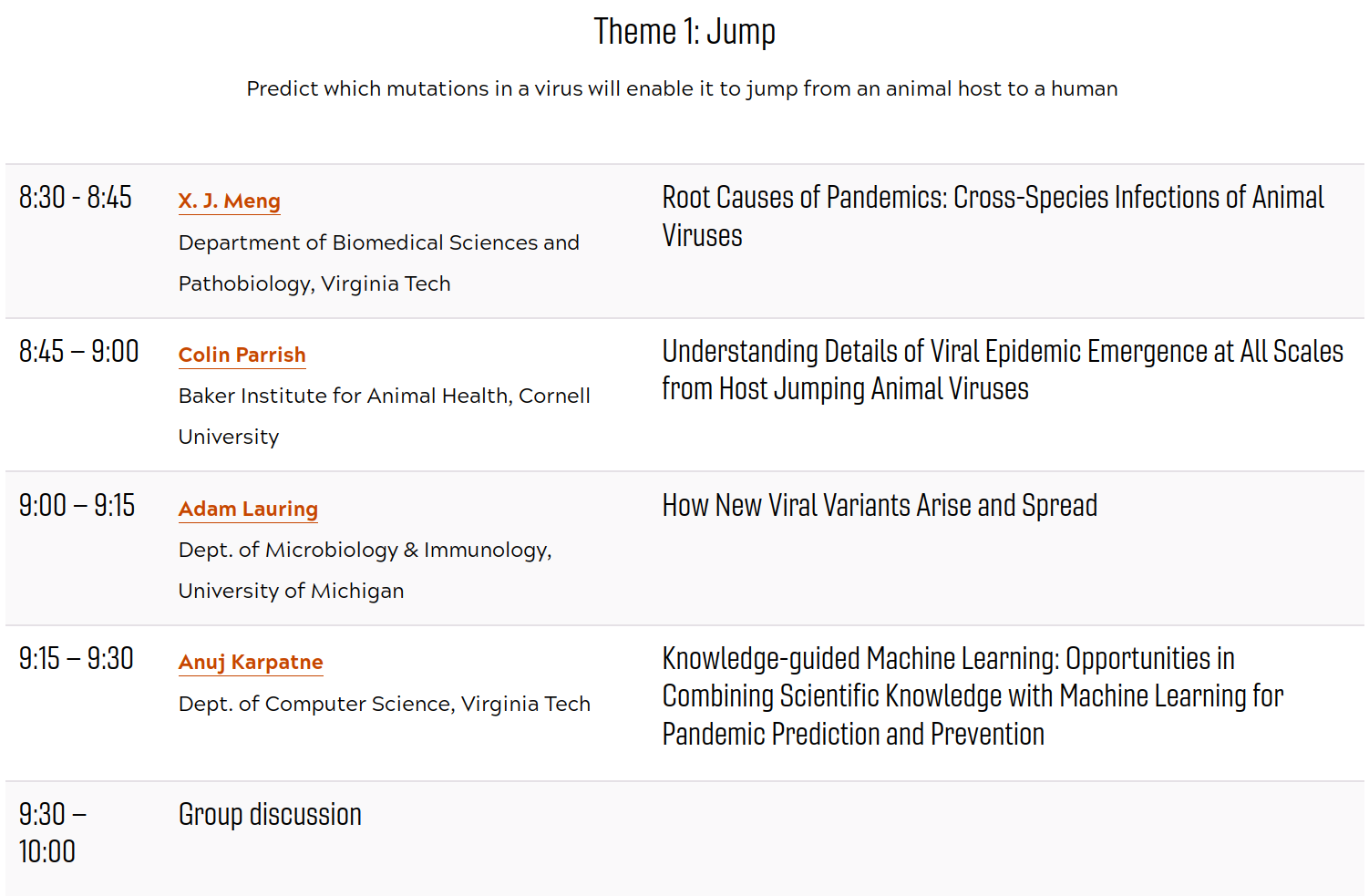Viewport: 1369px width, 896px height.
Task: Click the 9:30 – 10:00 time slot
Action: [53, 832]
